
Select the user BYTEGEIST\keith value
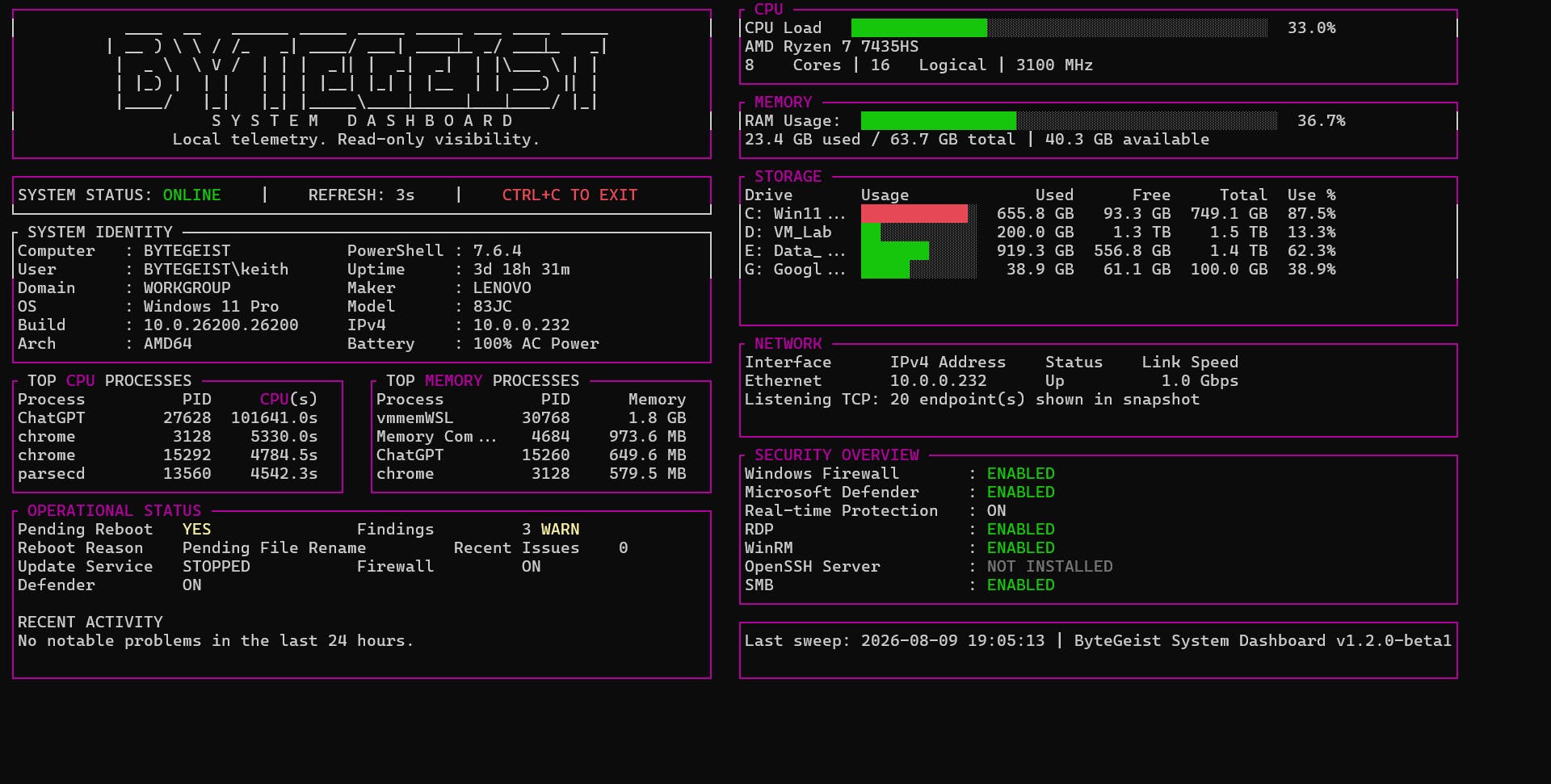point(216,269)
